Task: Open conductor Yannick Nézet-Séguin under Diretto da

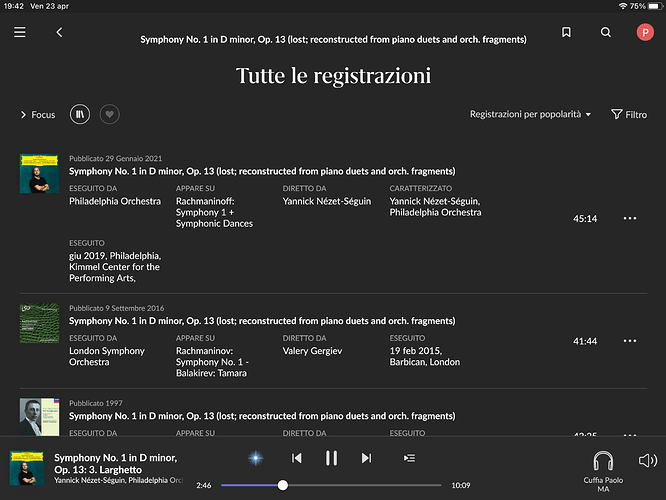Action: point(327,201)
